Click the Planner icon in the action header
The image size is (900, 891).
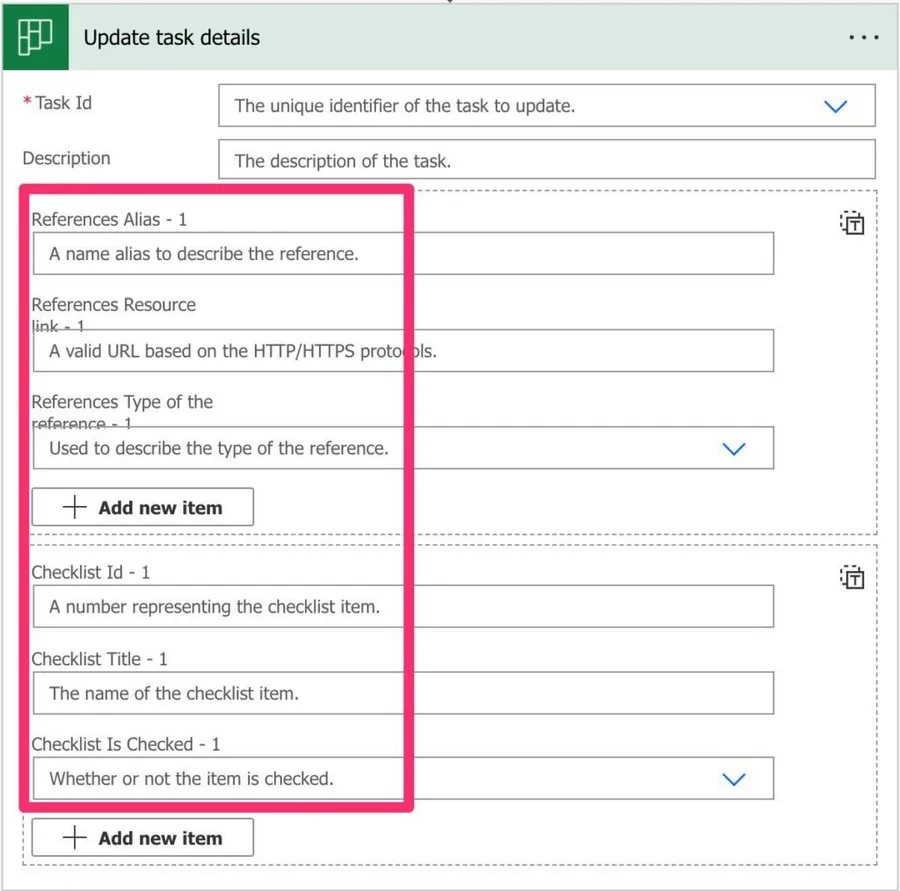(x=35, y=38)
